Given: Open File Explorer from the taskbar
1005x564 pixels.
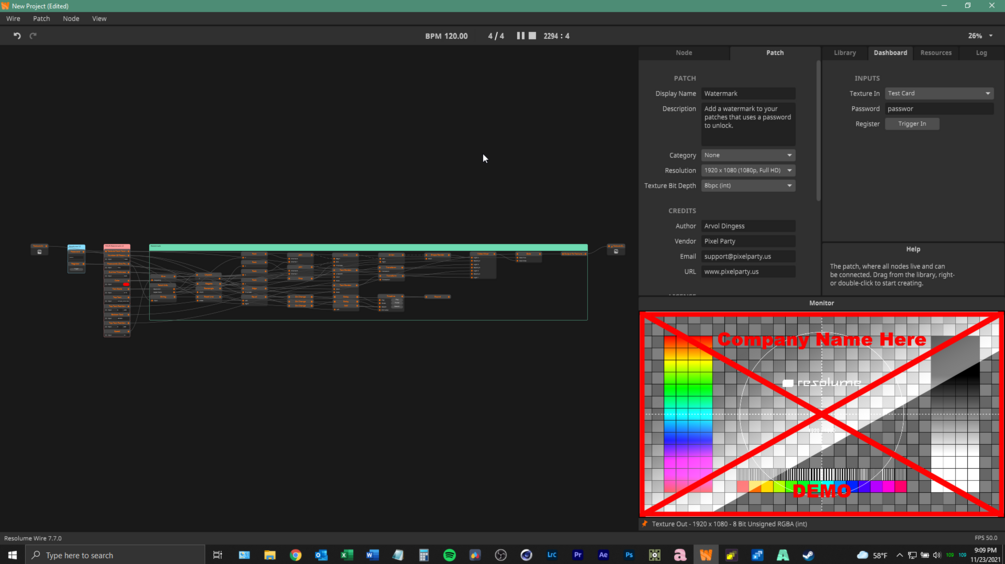Looking at the screenshot, I should [x=270, y=555].
